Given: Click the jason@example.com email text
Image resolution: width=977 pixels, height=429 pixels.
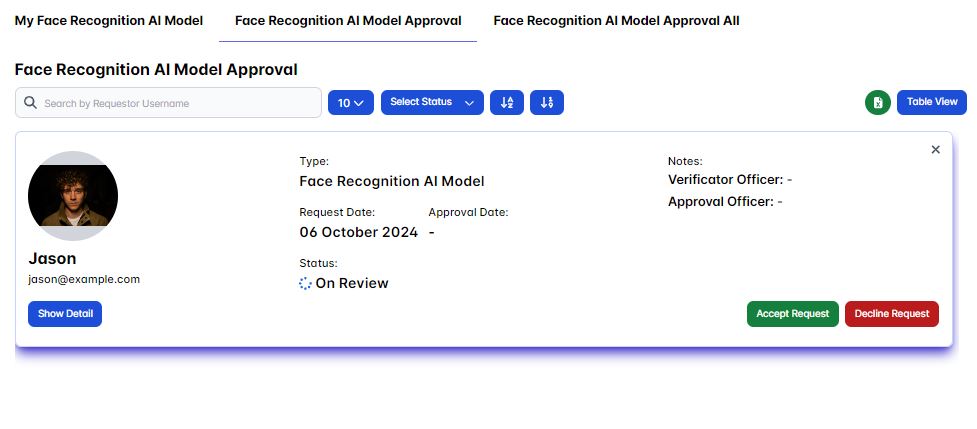Looking at the screenshot, I should coord(84,280).
